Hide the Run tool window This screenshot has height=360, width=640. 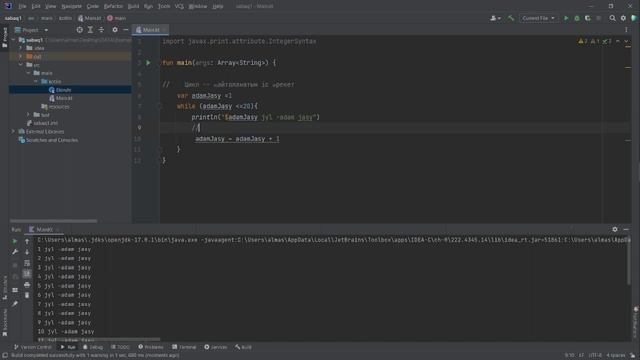coord(626,229)
